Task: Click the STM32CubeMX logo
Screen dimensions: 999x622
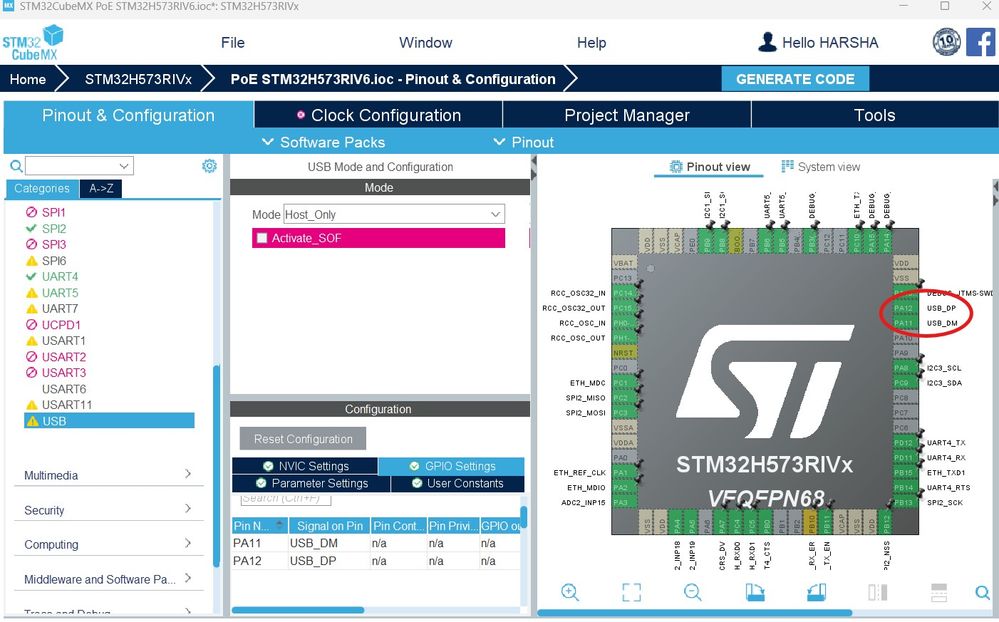Action: 33,42
